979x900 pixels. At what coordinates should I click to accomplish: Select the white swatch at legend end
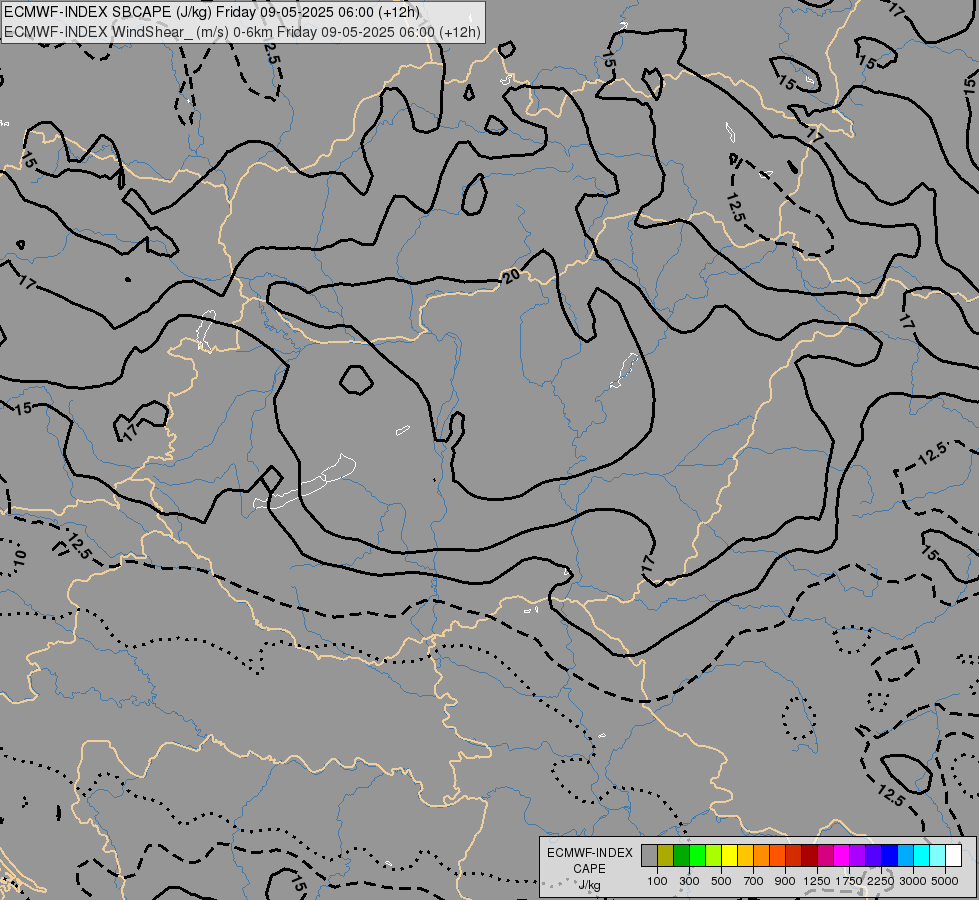pos(954,855)
